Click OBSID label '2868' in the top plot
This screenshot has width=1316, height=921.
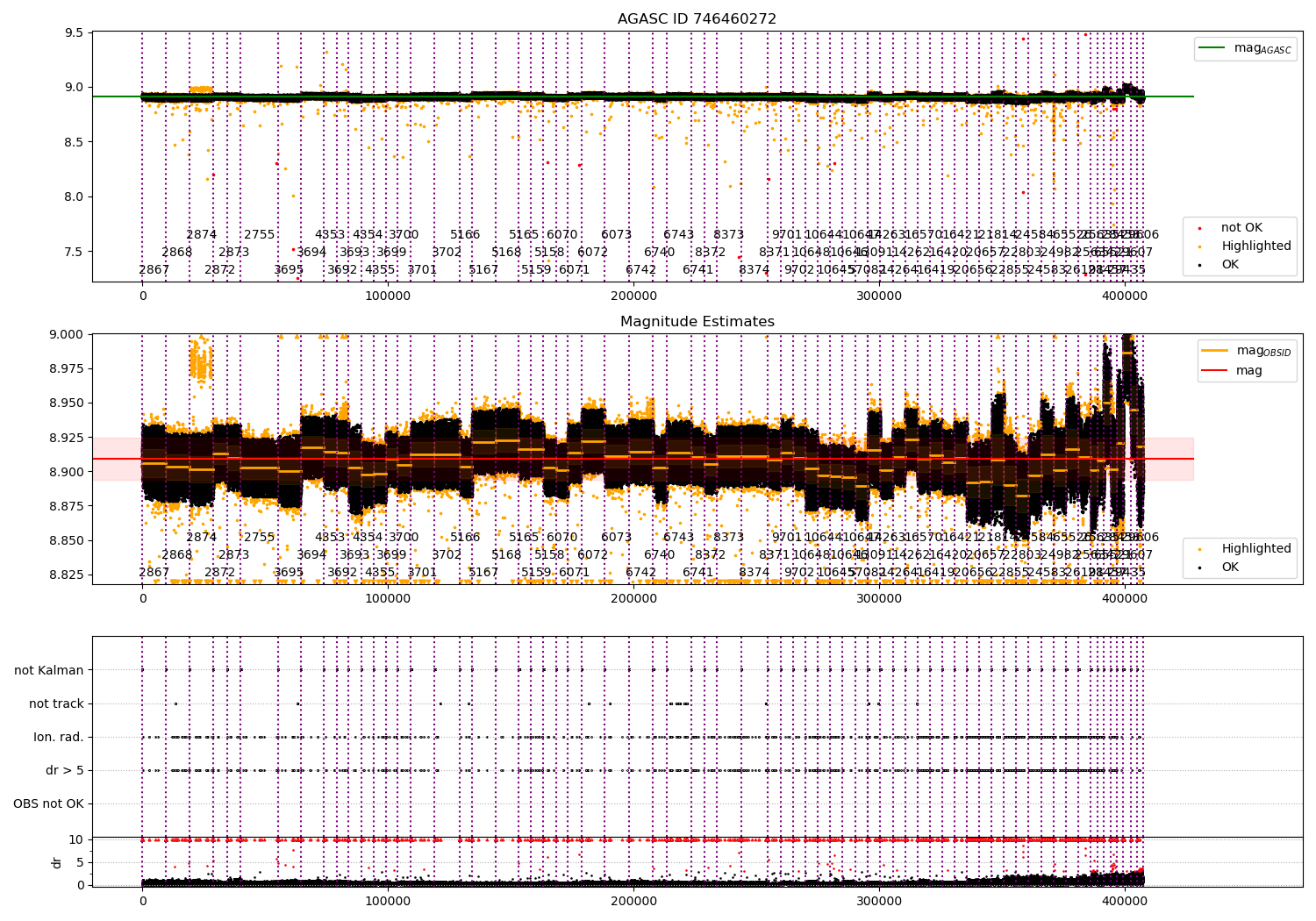click(x=177, y=252)
